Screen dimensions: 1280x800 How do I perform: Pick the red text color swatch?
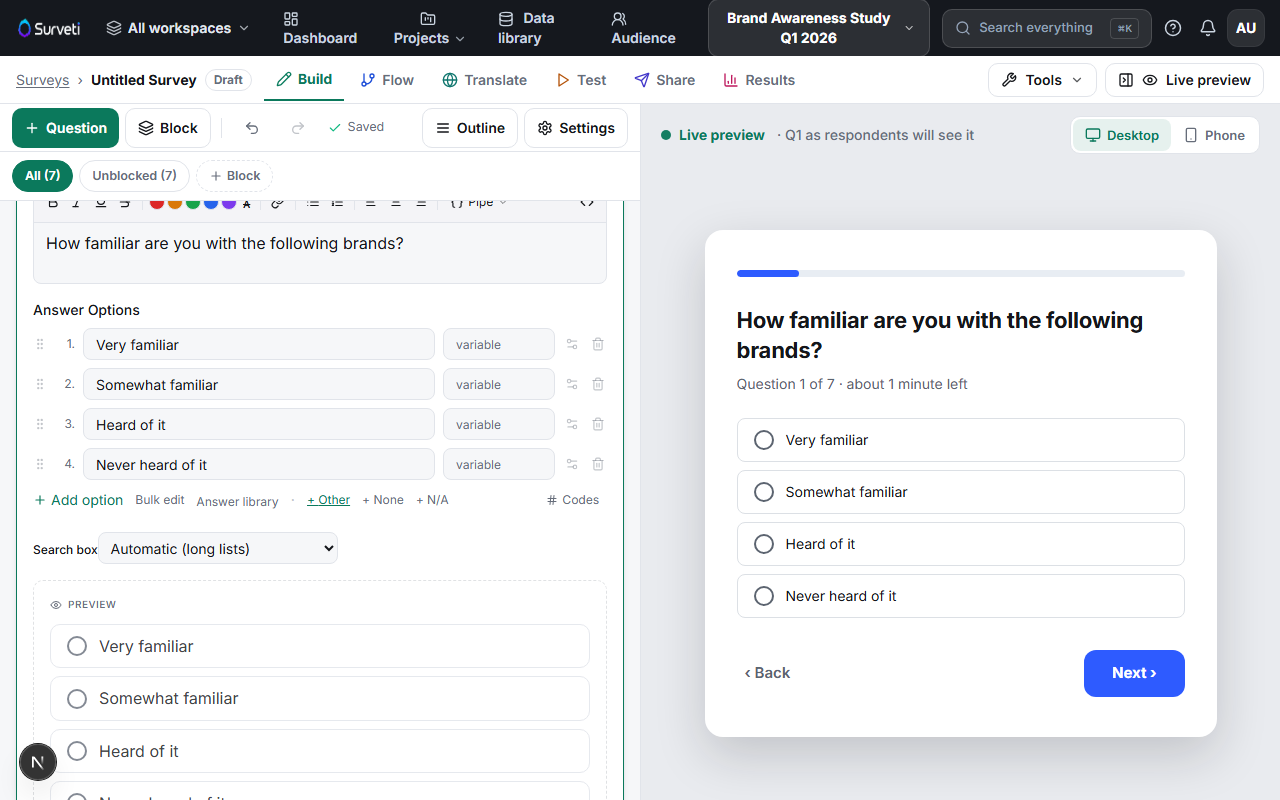click(157, 203)
